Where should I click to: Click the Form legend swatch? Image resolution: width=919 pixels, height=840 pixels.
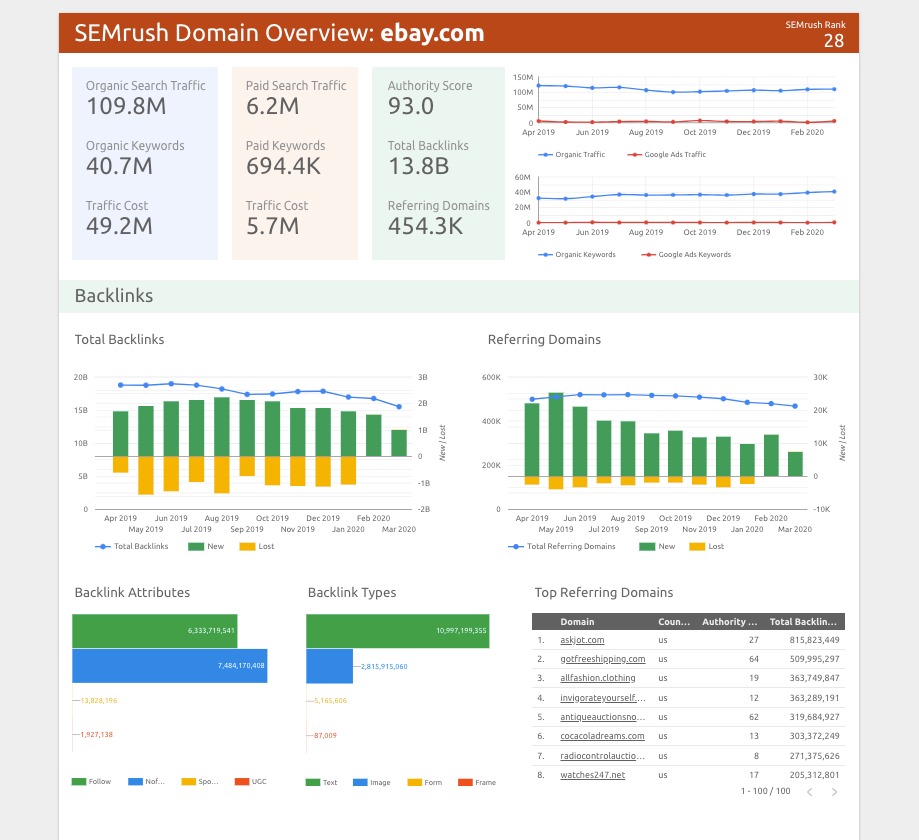415,783
